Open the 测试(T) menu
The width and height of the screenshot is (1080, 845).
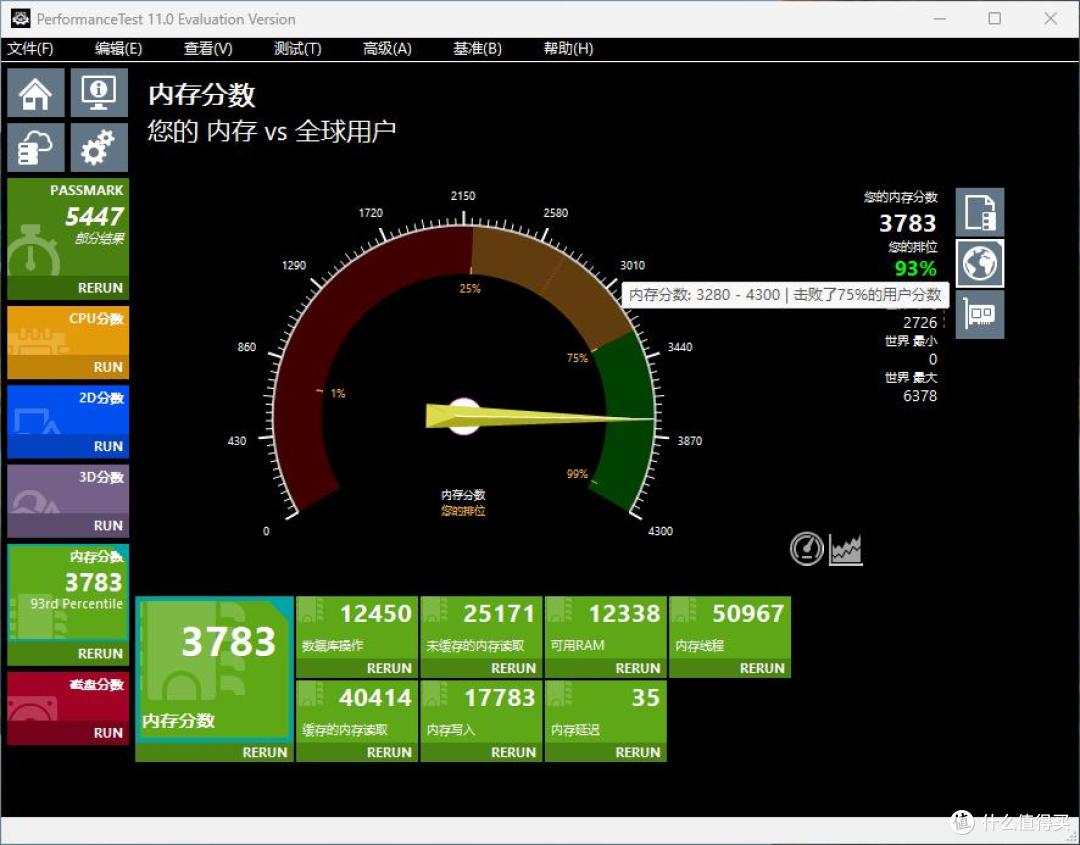[298, 49]
